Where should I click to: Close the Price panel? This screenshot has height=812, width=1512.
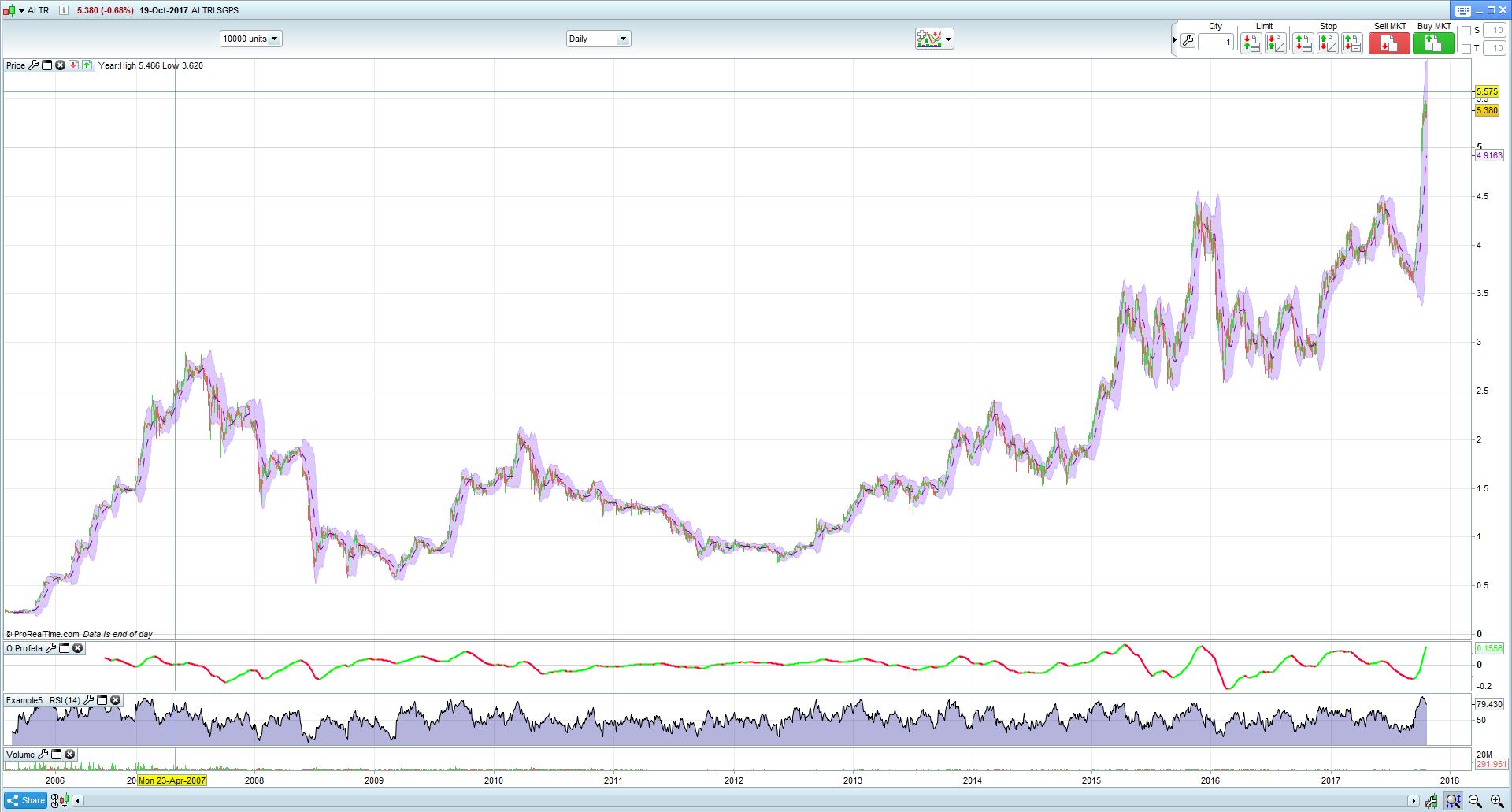click(x=60, y=65)
